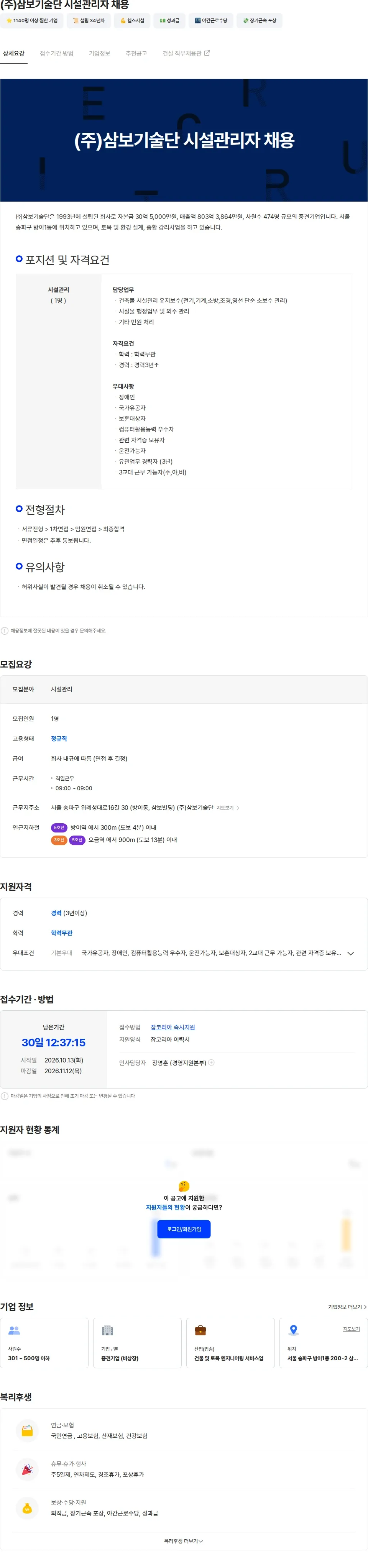The height and width of the screenshot is (1568, 368).
Task: Expand the 우대조건 list with its chevron
Action: (x=350, y=953)
